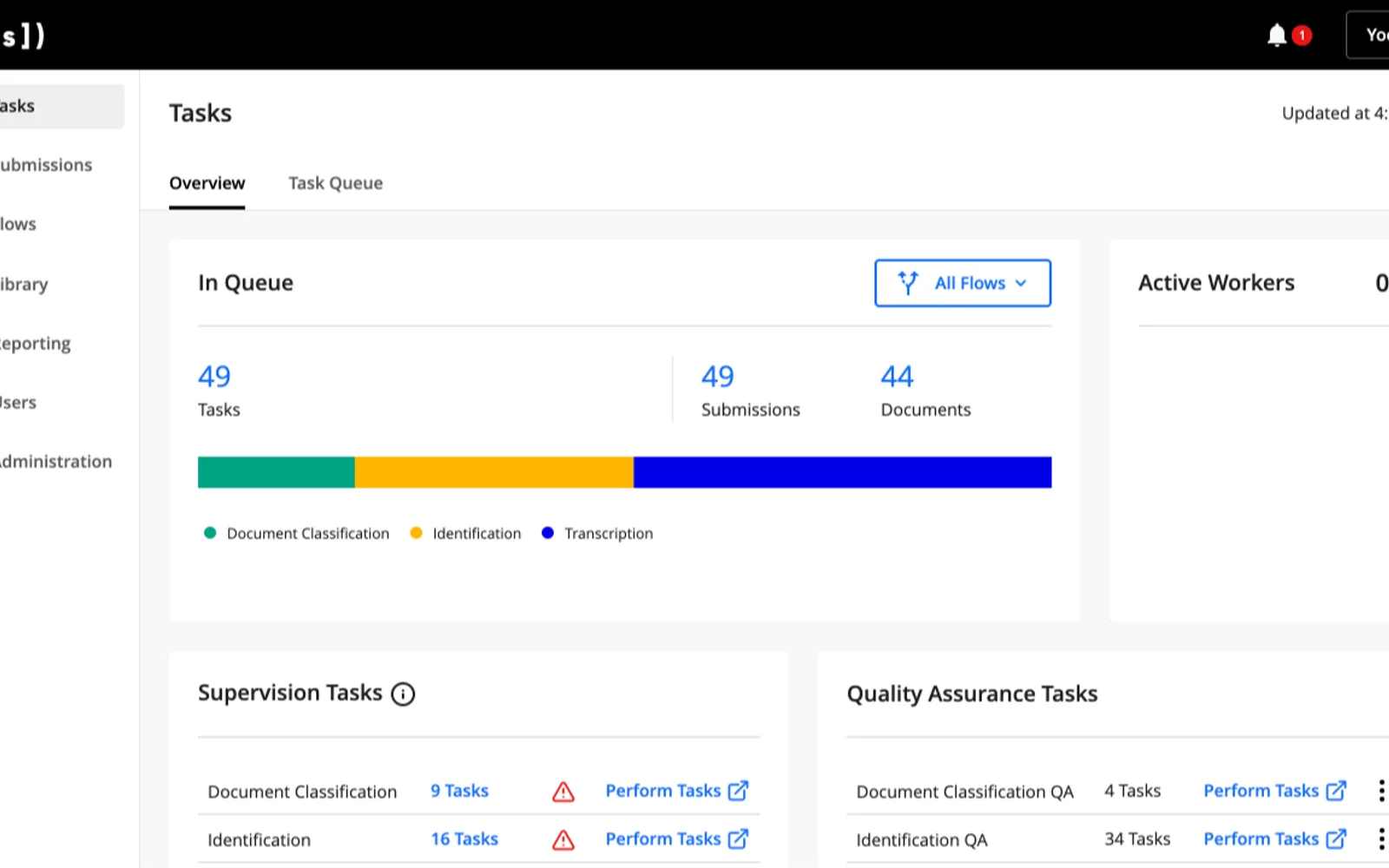Click Perform Tasks for Document Classification supervision
1389x868 pixels.
click(x=676, y=791)
